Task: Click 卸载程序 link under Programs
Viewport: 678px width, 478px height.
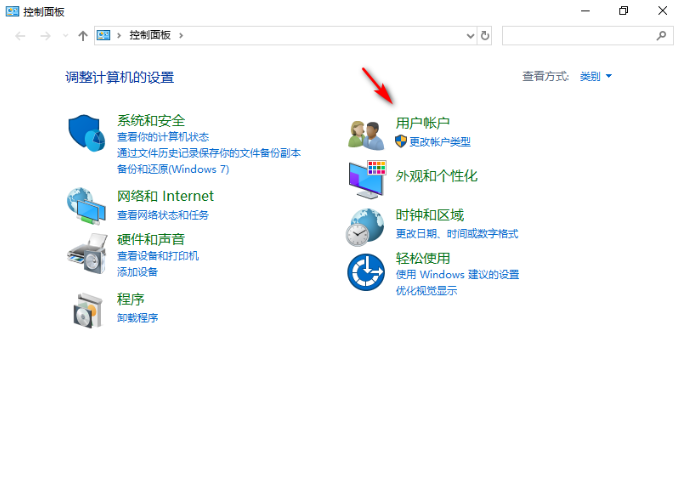Action: coord(137,318)
